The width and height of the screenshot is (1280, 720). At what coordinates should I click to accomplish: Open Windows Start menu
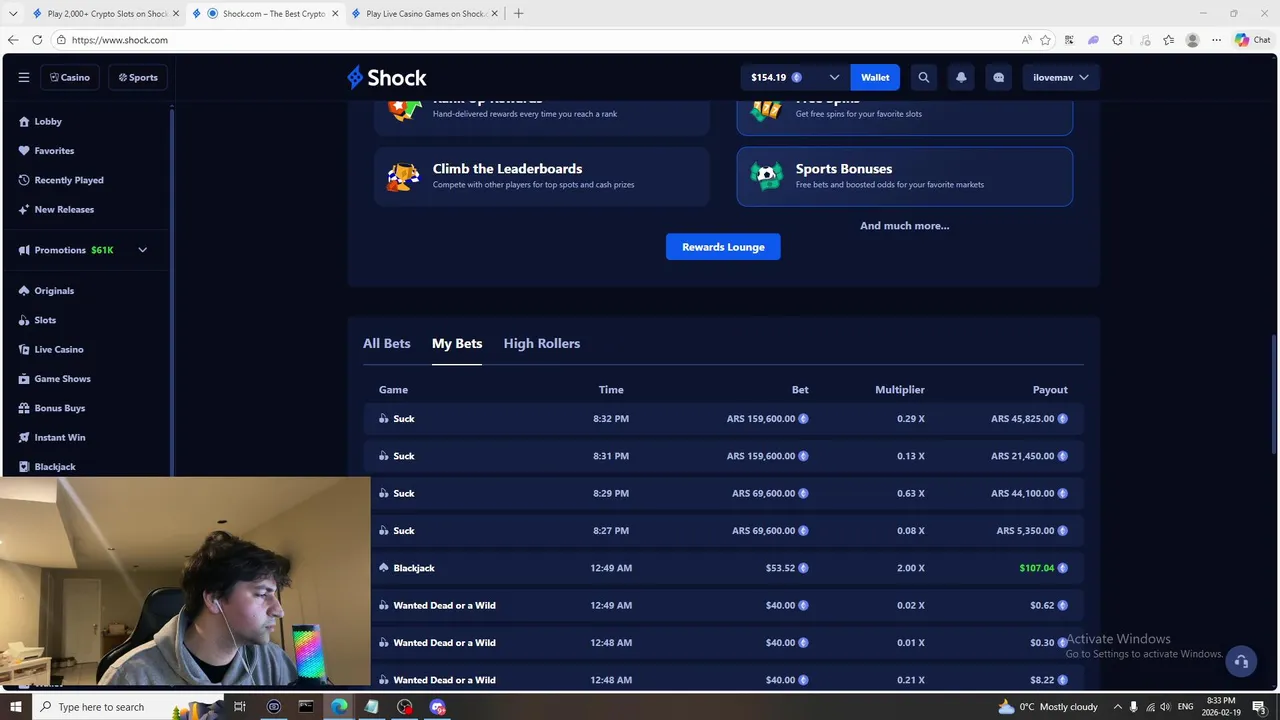[16, 707]
